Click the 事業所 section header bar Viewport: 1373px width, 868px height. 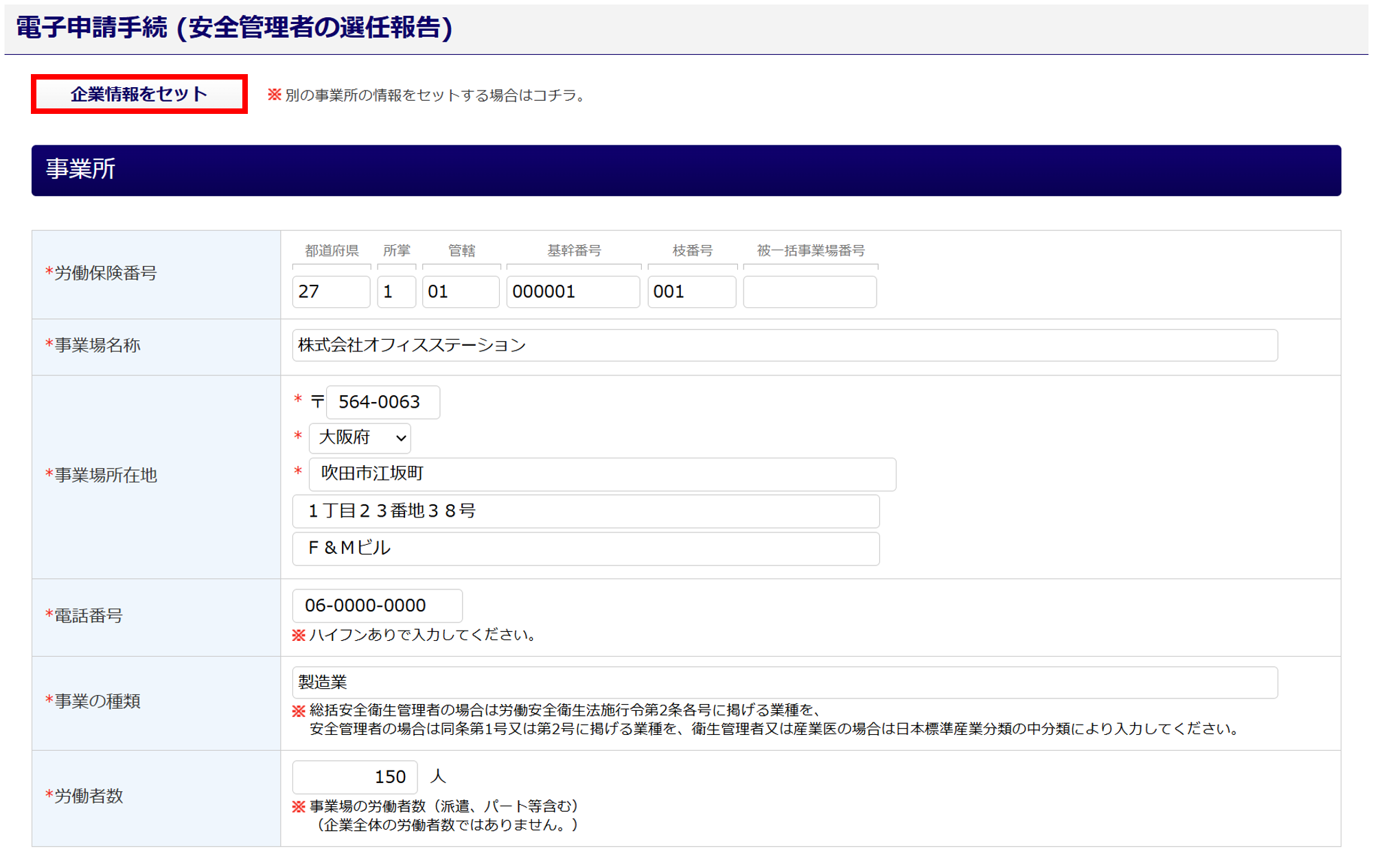[x=685, y=170]
